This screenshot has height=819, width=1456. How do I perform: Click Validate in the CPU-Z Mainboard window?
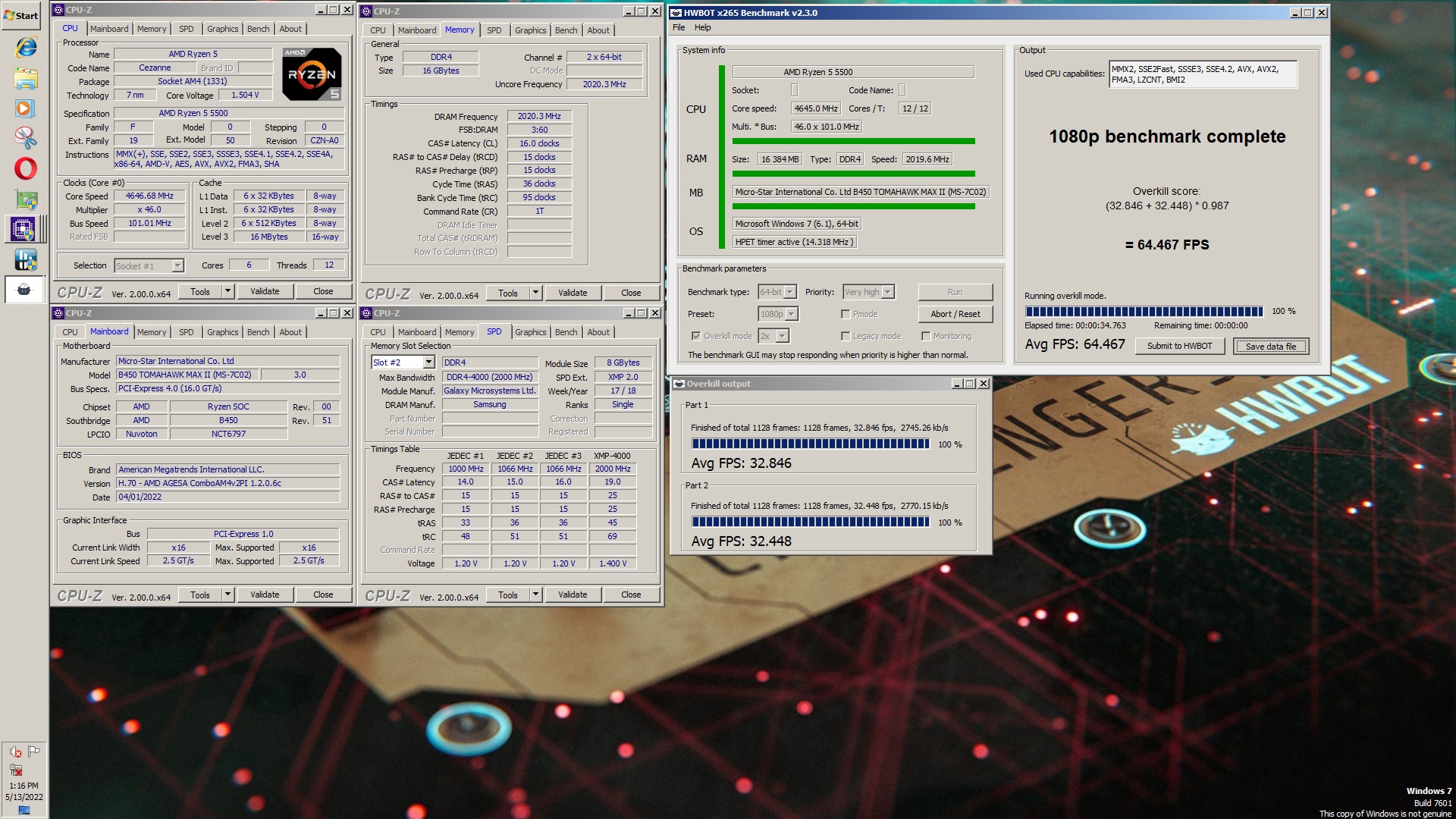click(265, 595)
